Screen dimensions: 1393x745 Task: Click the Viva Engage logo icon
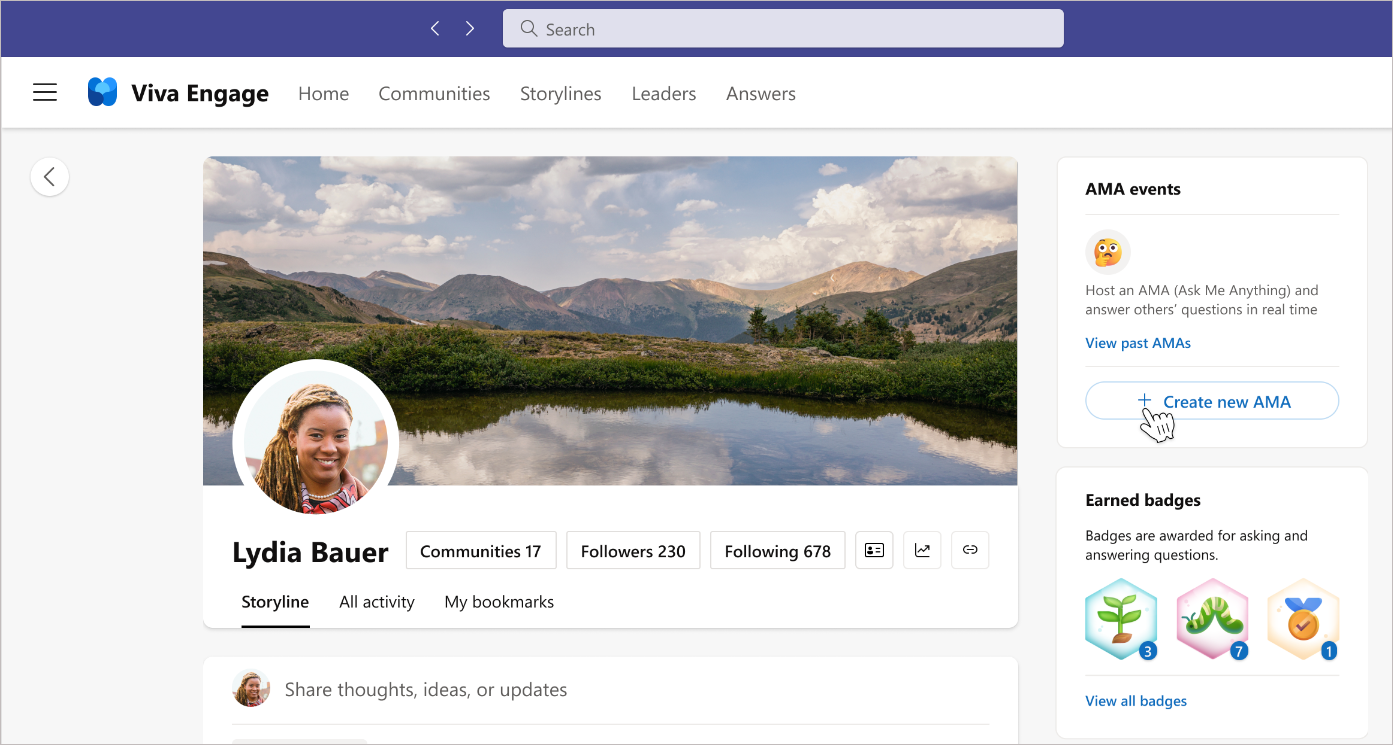[x=102, y=93]
